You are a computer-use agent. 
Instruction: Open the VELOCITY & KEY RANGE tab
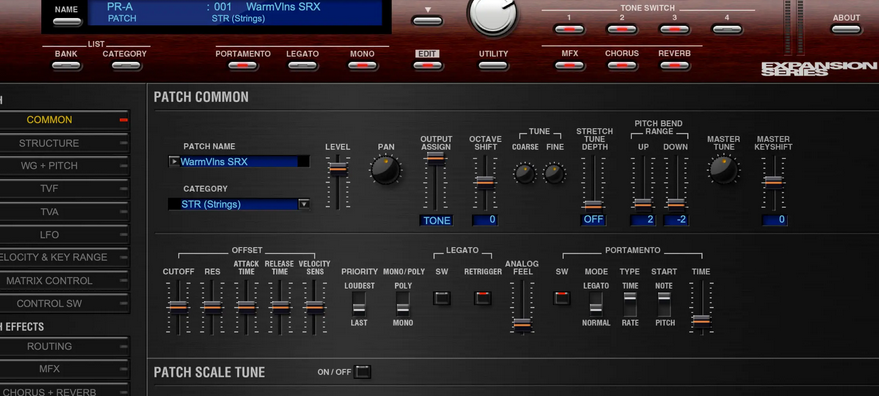click(x=64, y=257)
